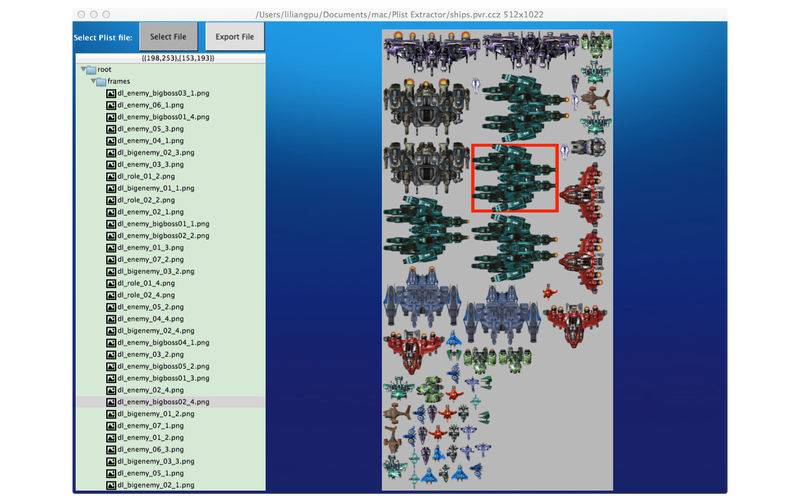The width and height of the screenshot is (800, 500).
Task: Click image icon of dl_enemy_bigboss01_4.png
Action: [111, 117]
